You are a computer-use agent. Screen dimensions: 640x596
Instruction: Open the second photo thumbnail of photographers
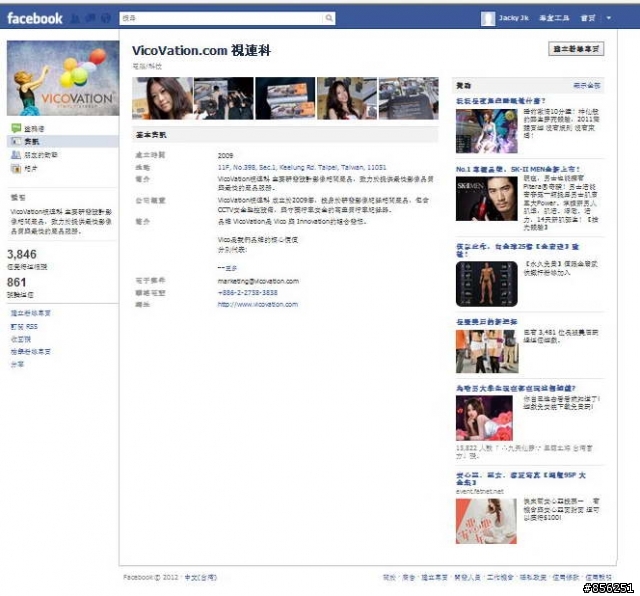pyautogui.click(x=224, y=98)
